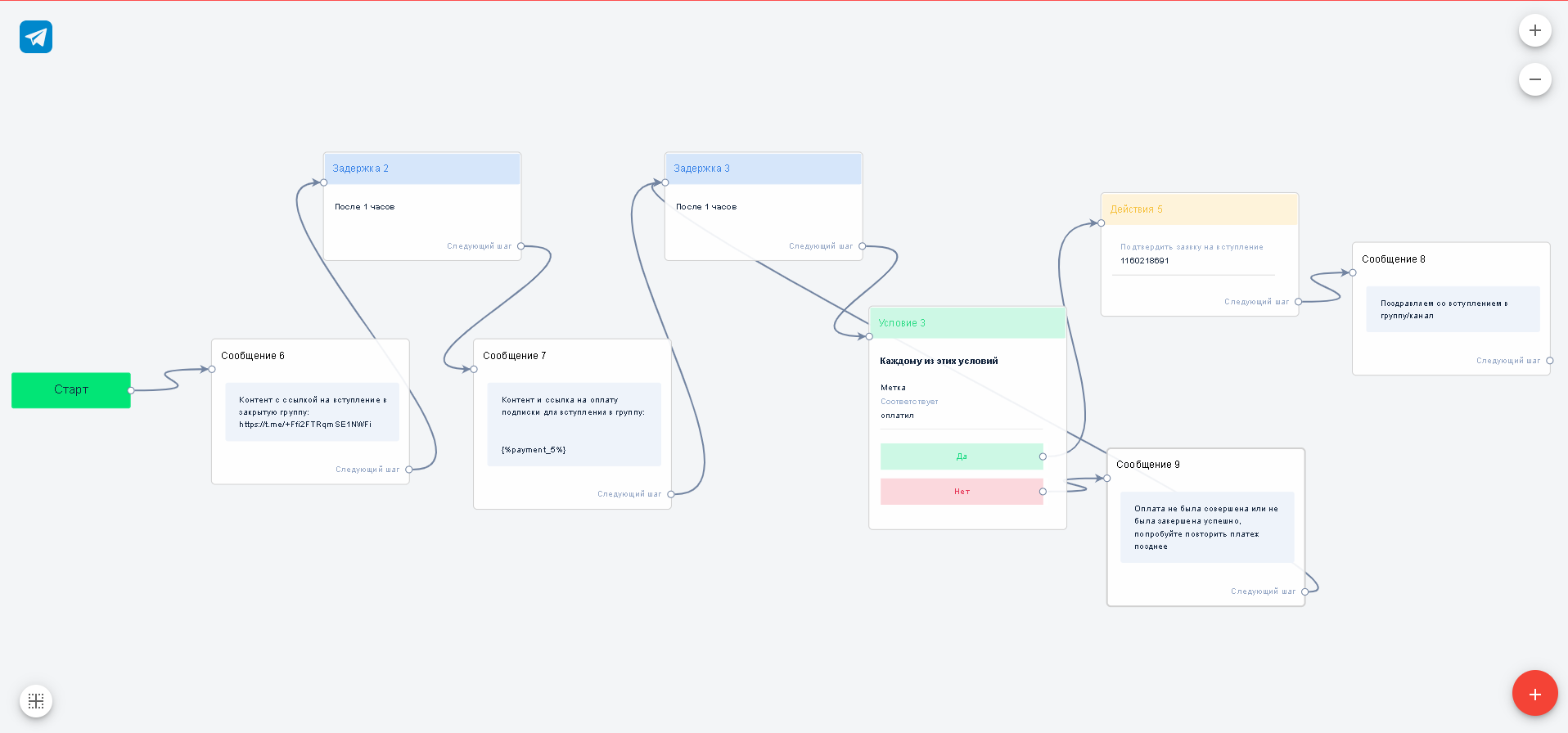Open the Действия 5 block header

click(x=1199, y=209)
